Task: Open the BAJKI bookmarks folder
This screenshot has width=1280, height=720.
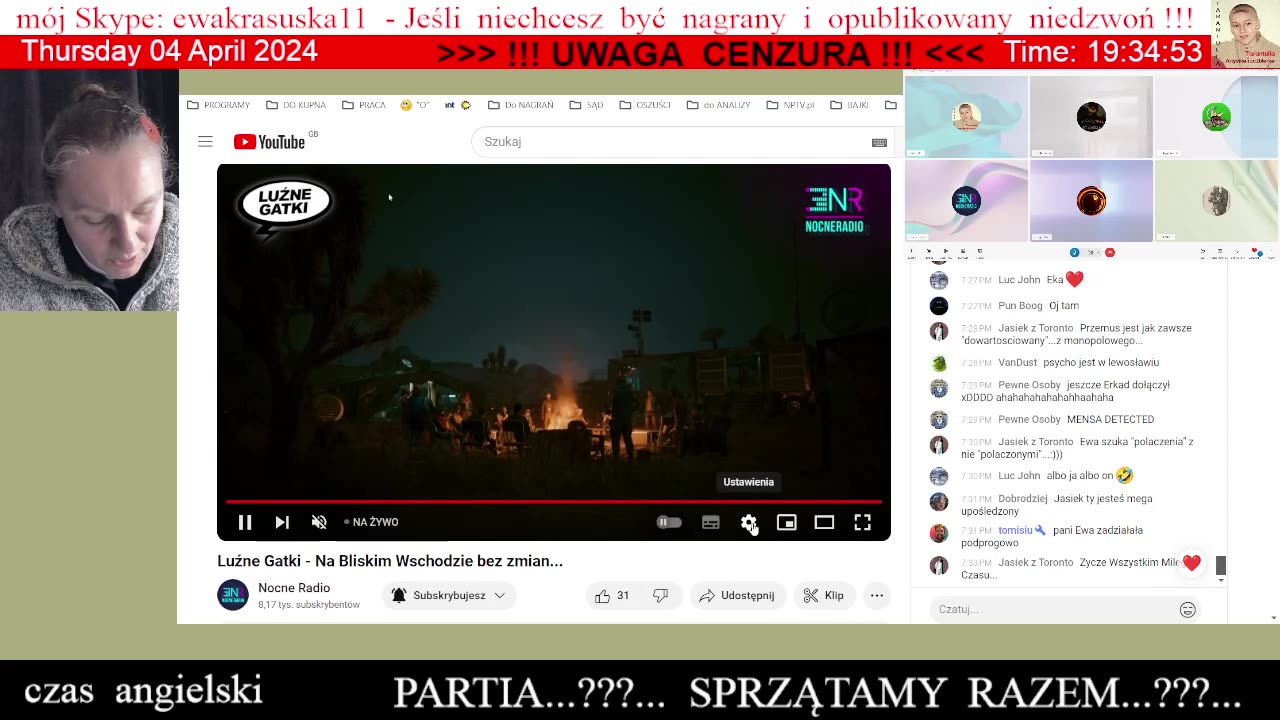Action: pyautogui.click(x=850, y=105)
